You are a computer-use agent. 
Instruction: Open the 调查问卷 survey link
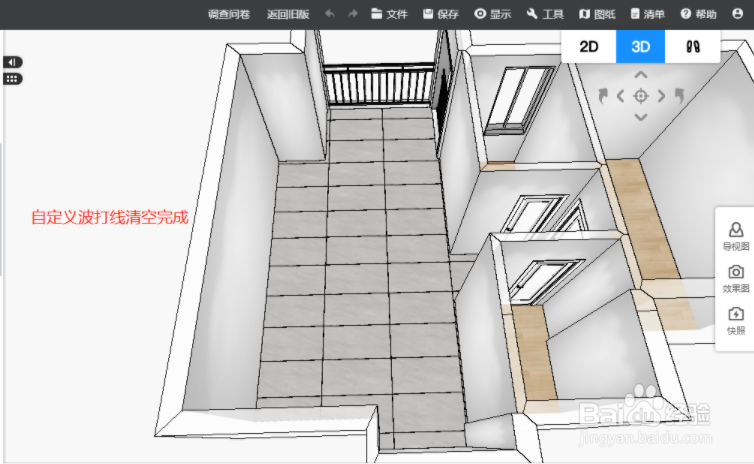coord(228,14)
